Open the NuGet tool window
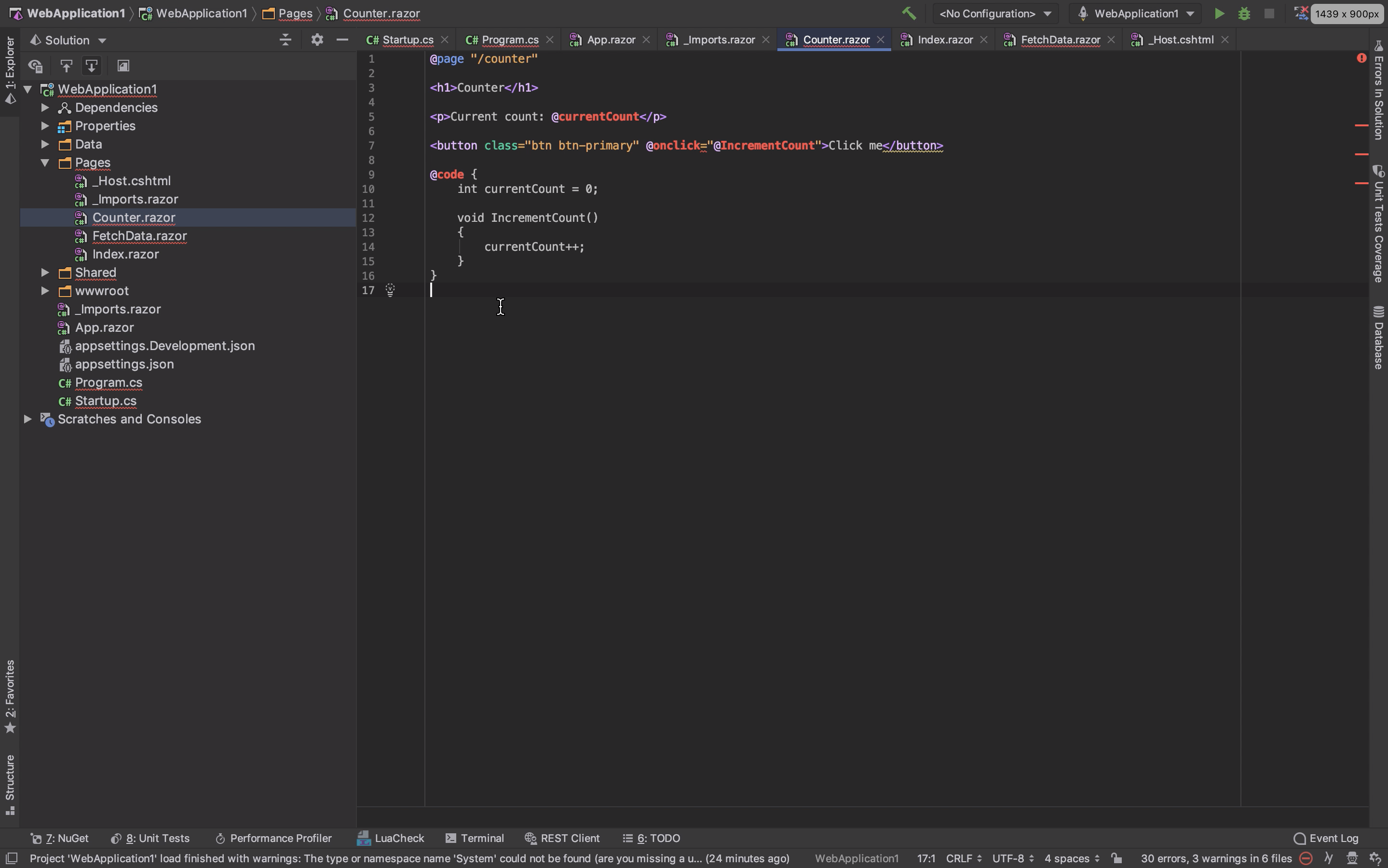1388x868 pixels. tap(59, 838)
